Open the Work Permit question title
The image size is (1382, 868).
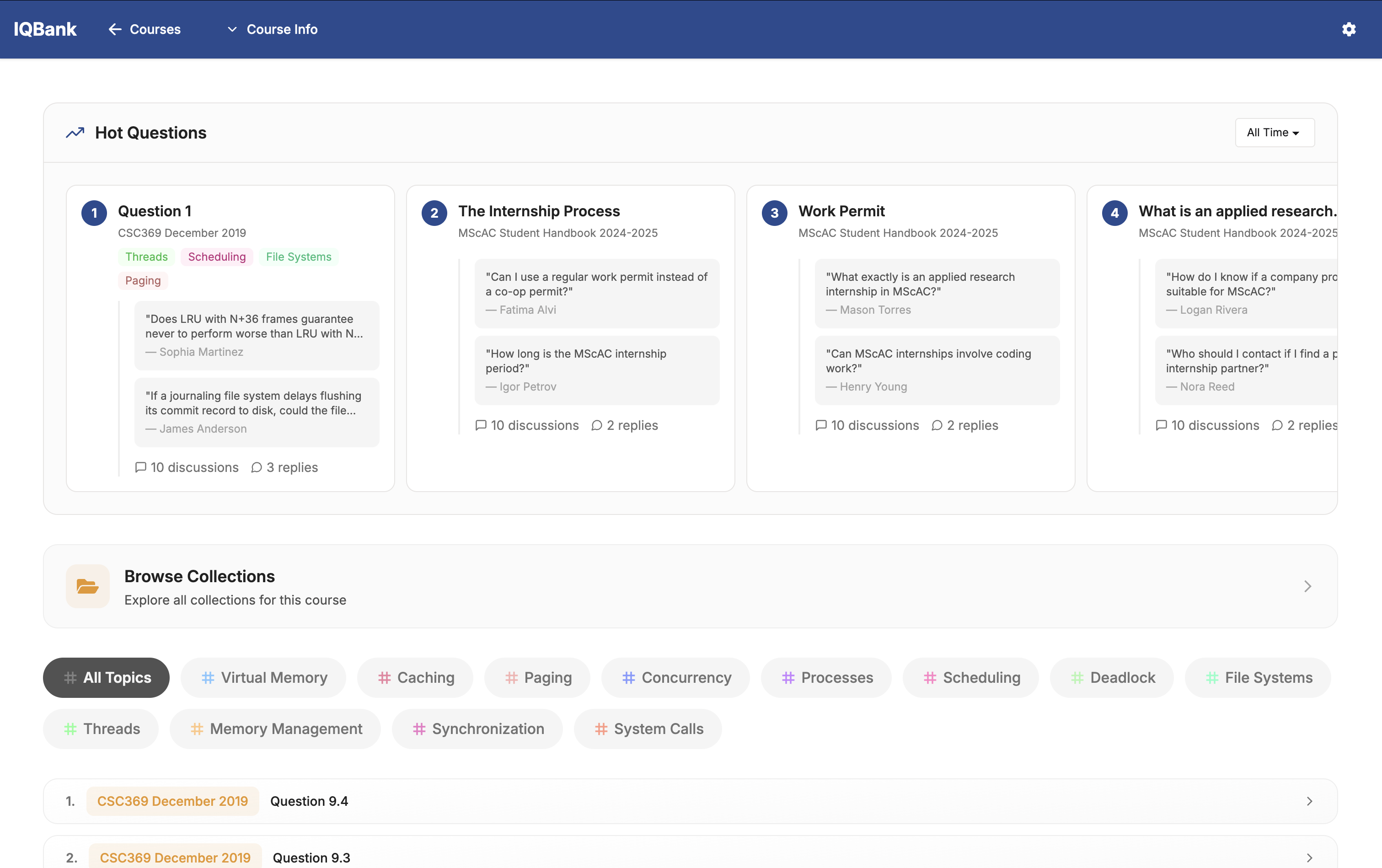click(841, 211)
